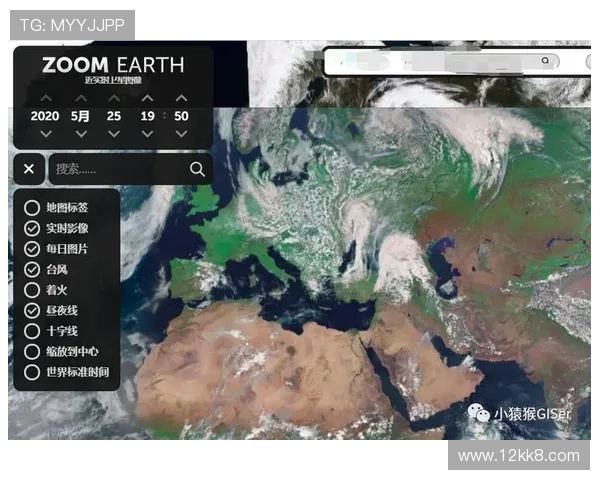Uncheck the 每日图片 daily images option
Image resolution: width=600 pixels, height=480 pixels.
click(x=32, y=249)
